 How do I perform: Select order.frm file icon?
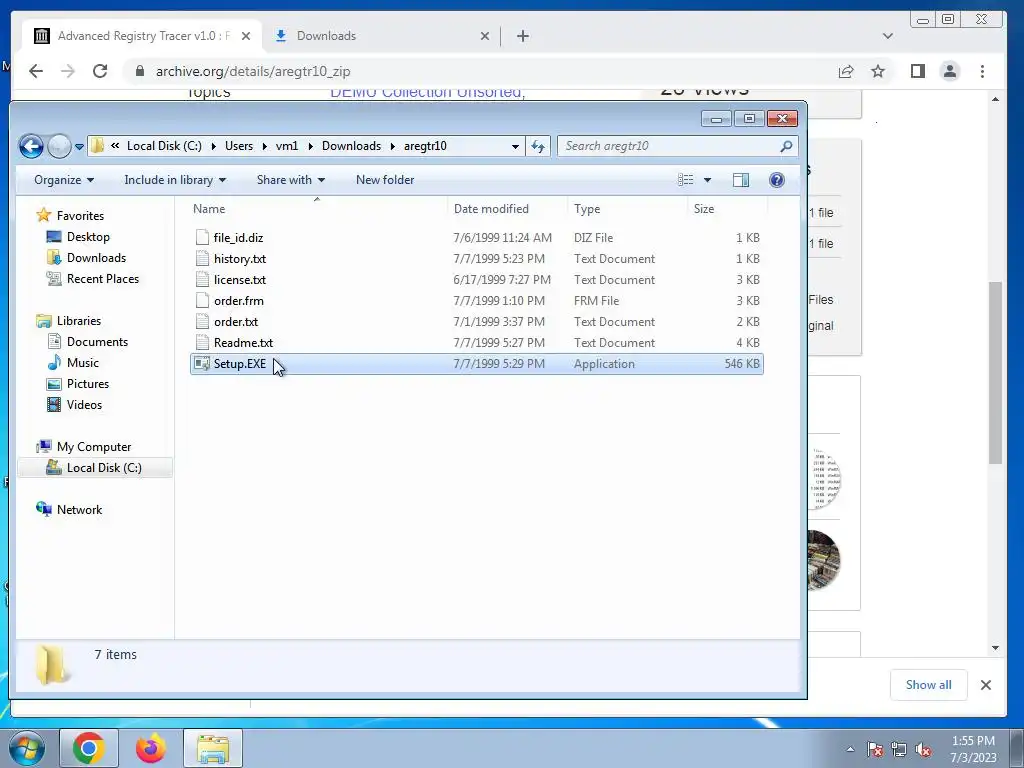point(202,300)
